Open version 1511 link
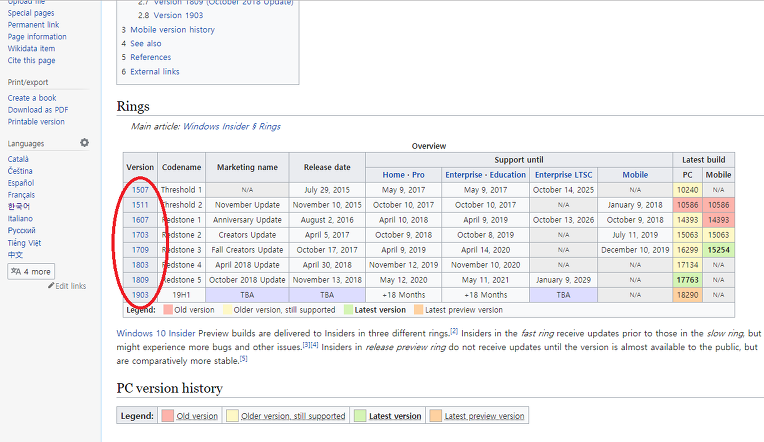Image resolution: width=764 pixels, height=442 pixels. (140, 205)
